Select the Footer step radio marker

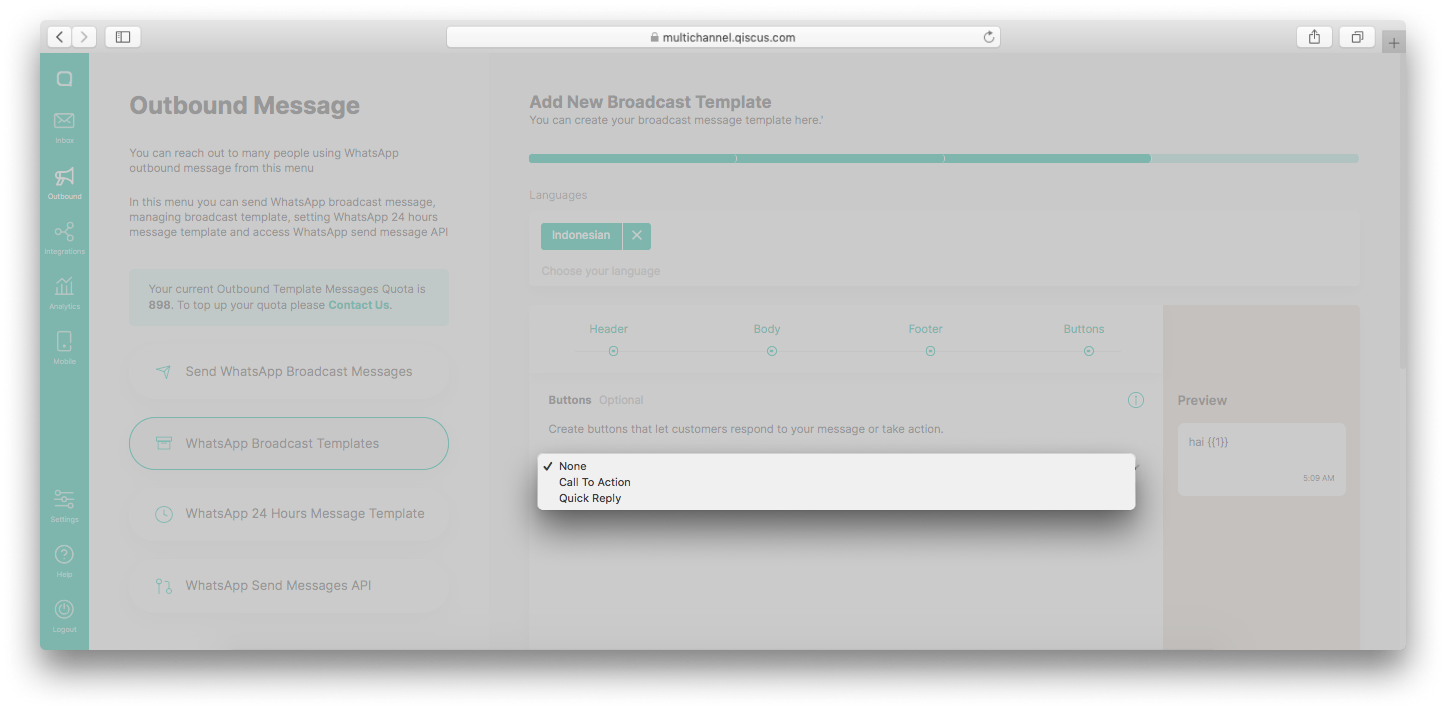pos(930,351)
